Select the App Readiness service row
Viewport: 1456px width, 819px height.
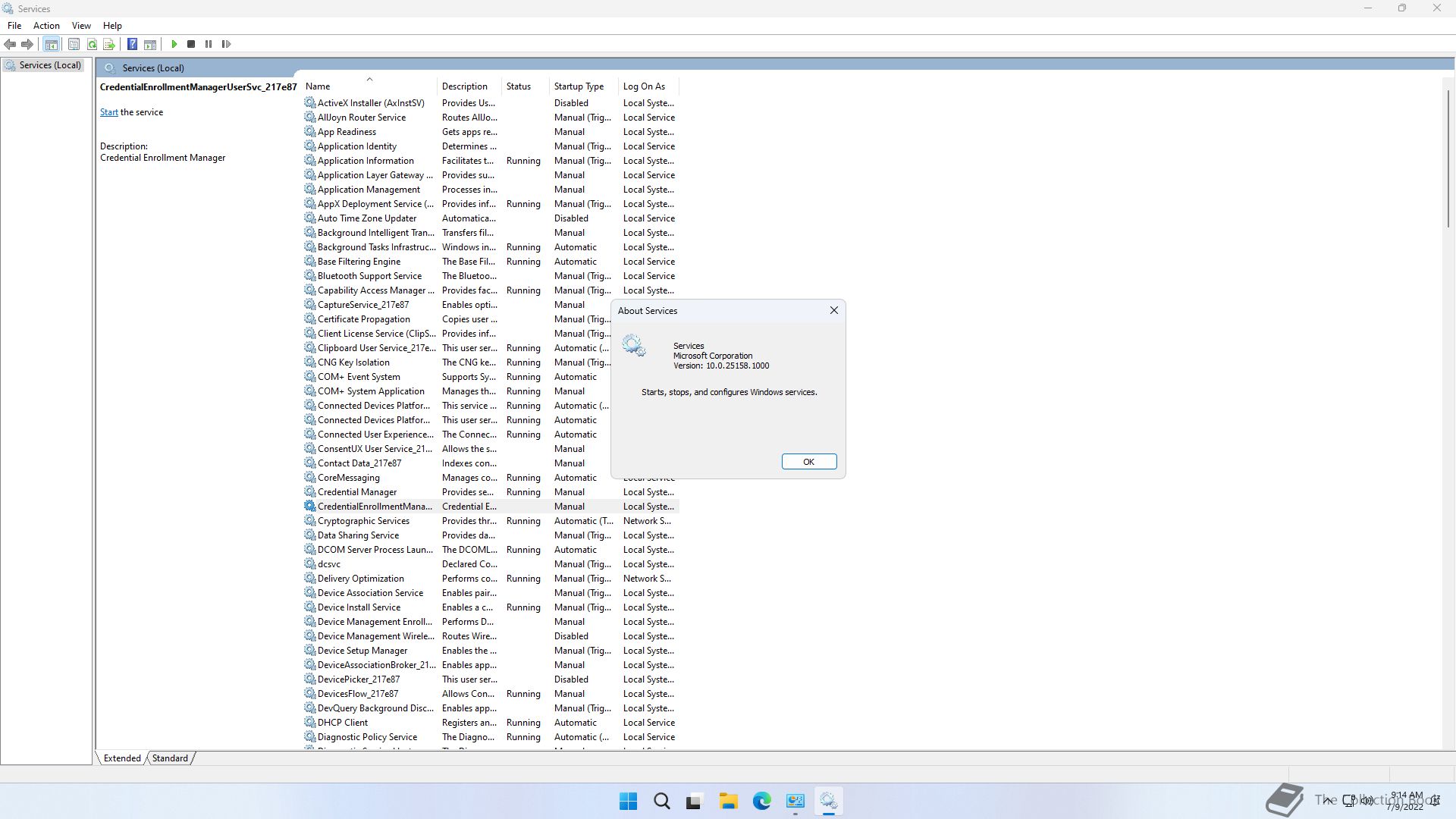tap(491, 131)
